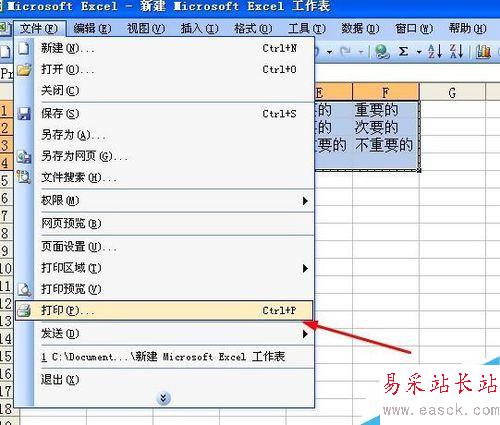The image size is (500, 425).
Task: Click the redo arrow toolbar icon
Action: [345, 52]
